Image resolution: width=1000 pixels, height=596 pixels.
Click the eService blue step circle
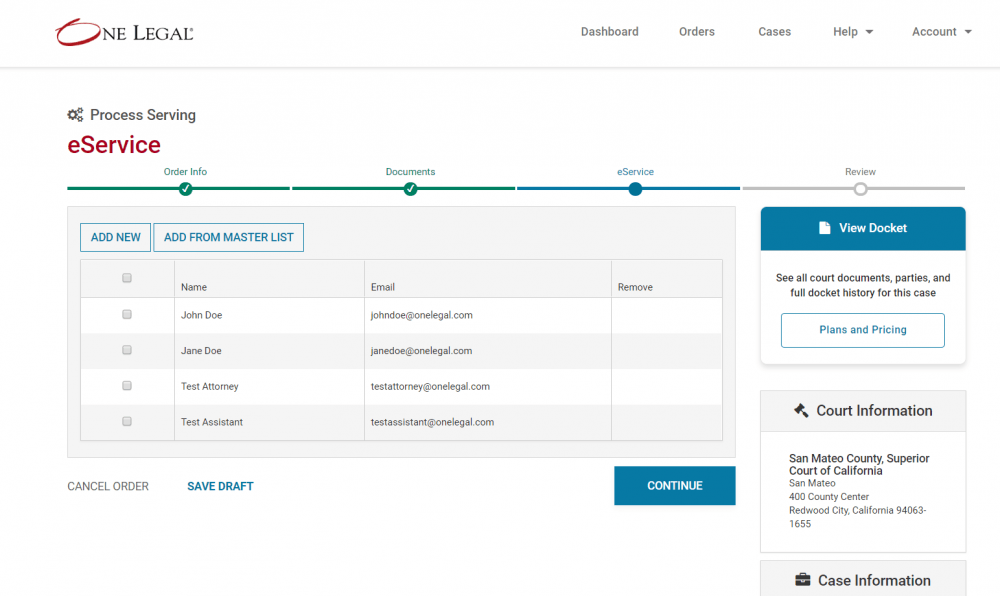(635, 189)
